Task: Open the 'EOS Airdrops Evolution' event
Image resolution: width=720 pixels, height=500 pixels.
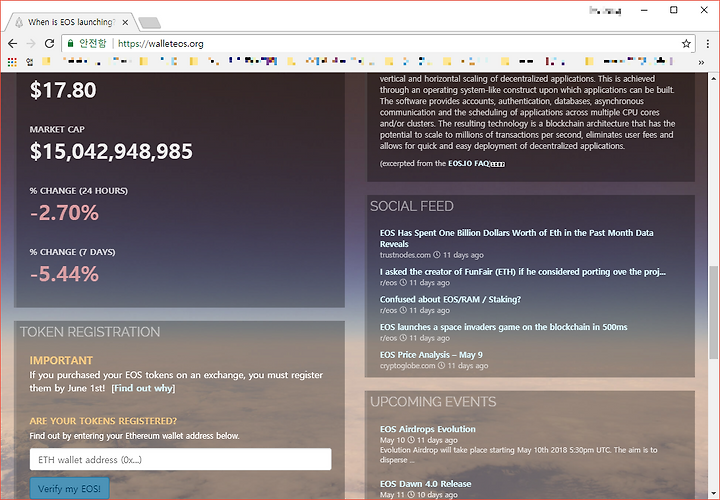Action: [x=428, y=429]
